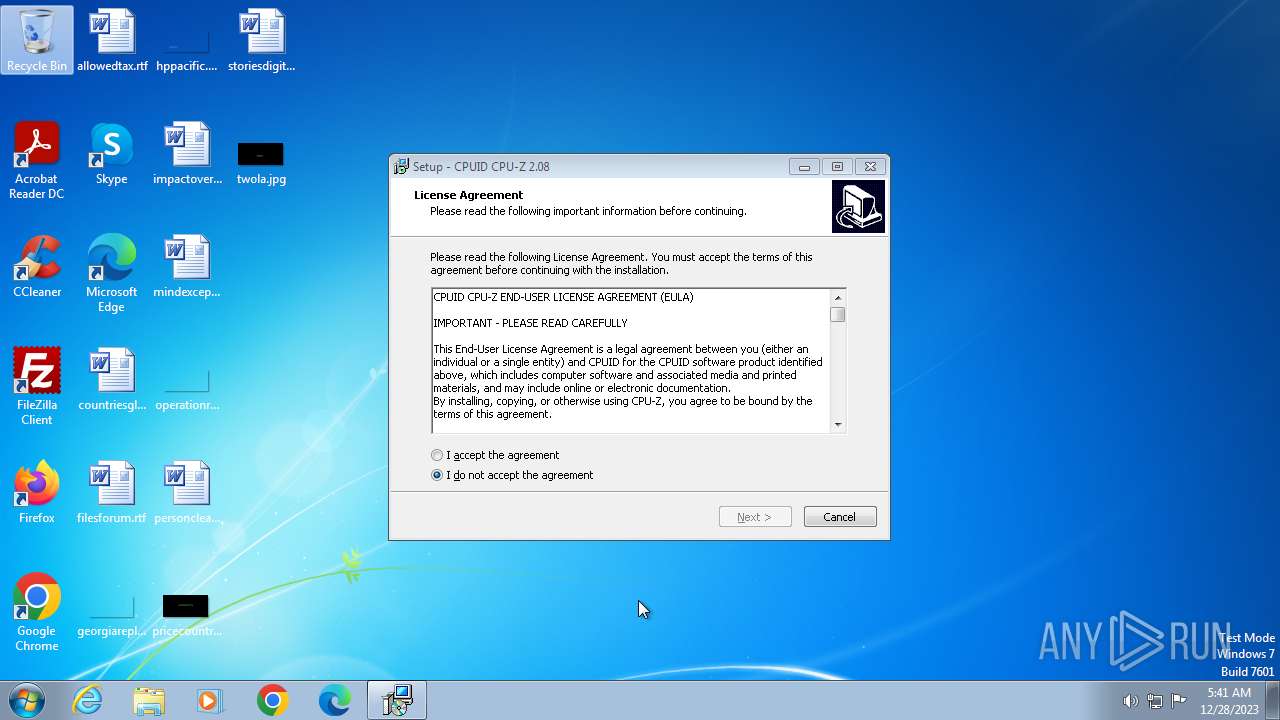Select allowedtax.rtf desktop file
This screenshot has width=1280, height=720.
(112, 41)
